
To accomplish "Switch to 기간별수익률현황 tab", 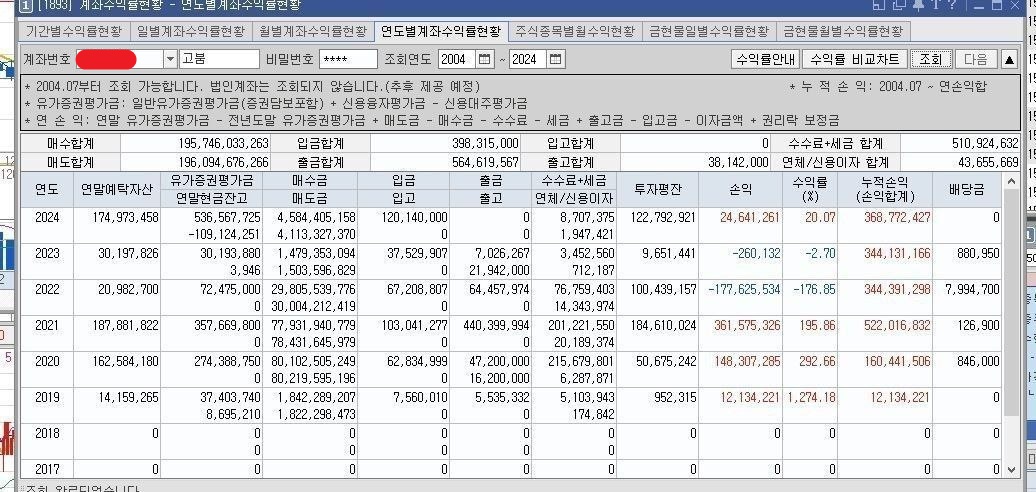I will (73, 31).
